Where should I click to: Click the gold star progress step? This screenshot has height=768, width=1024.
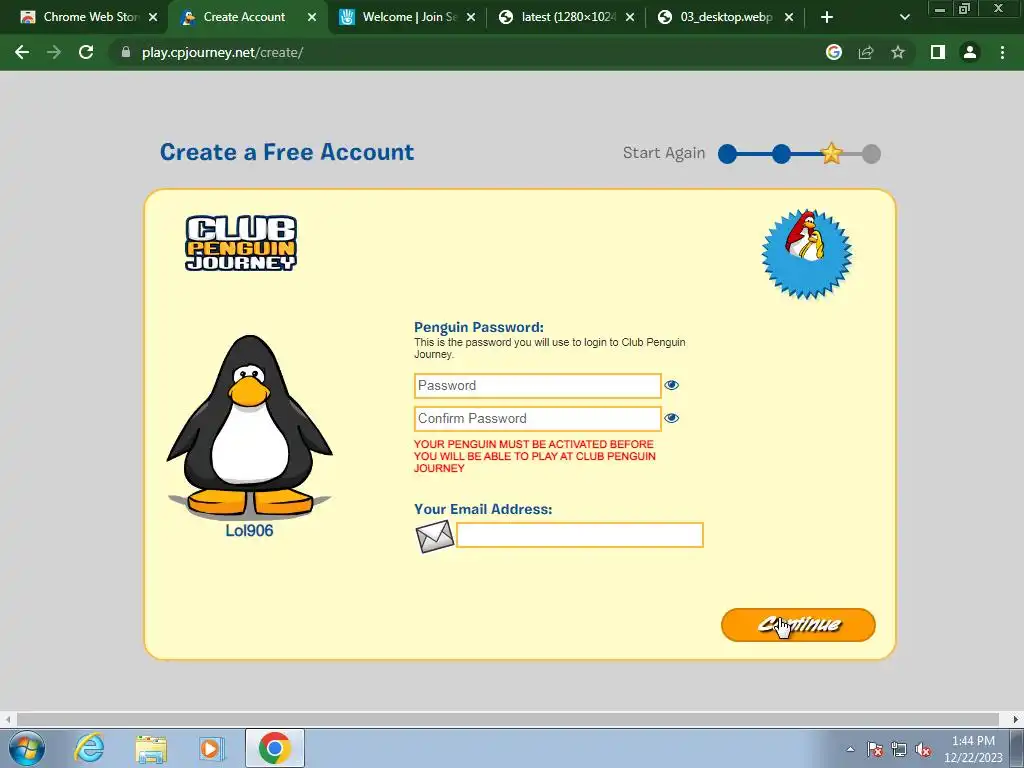pos(831,153)
